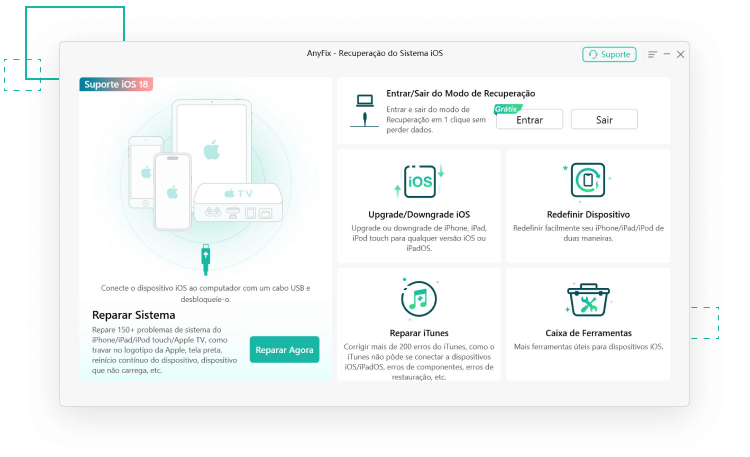Screen dimensions: 750x457
Task: Open the hamburger menu icon
Action: [x=652, y=55]
